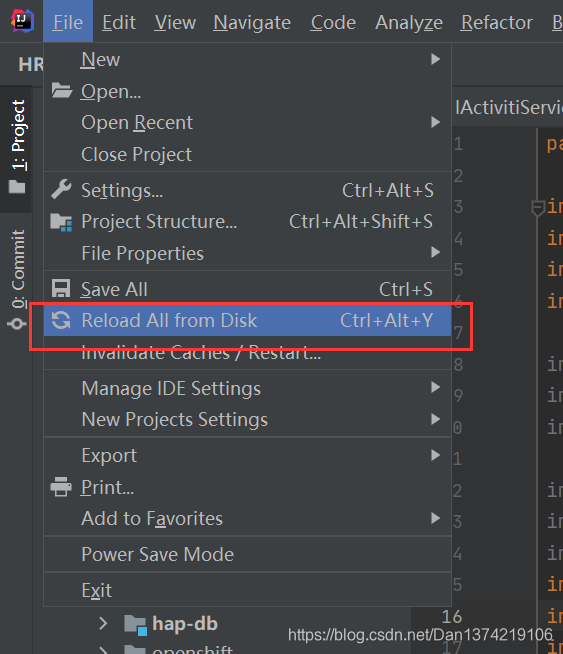Click the Open folder icon

pos(62,91)
